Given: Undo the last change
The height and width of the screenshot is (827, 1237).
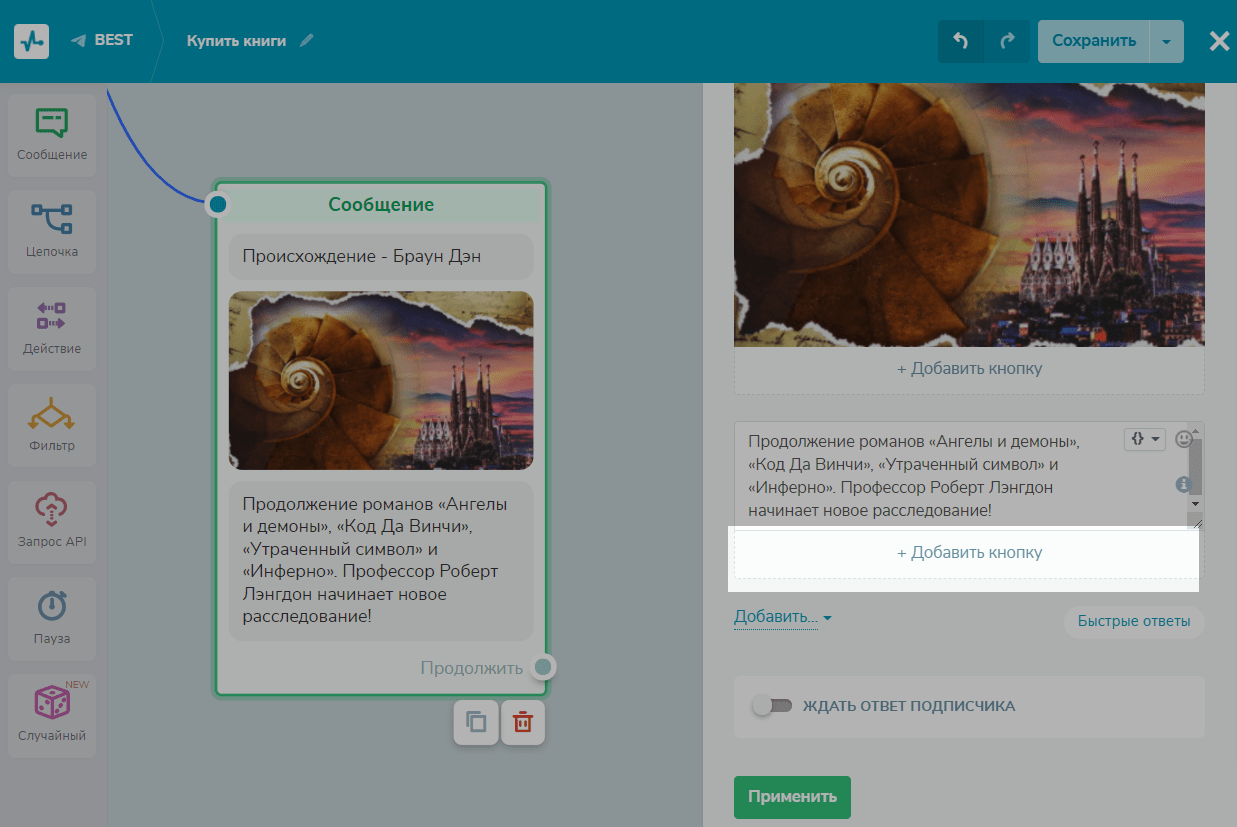Looking at the screenshot, I should [961, 41].
